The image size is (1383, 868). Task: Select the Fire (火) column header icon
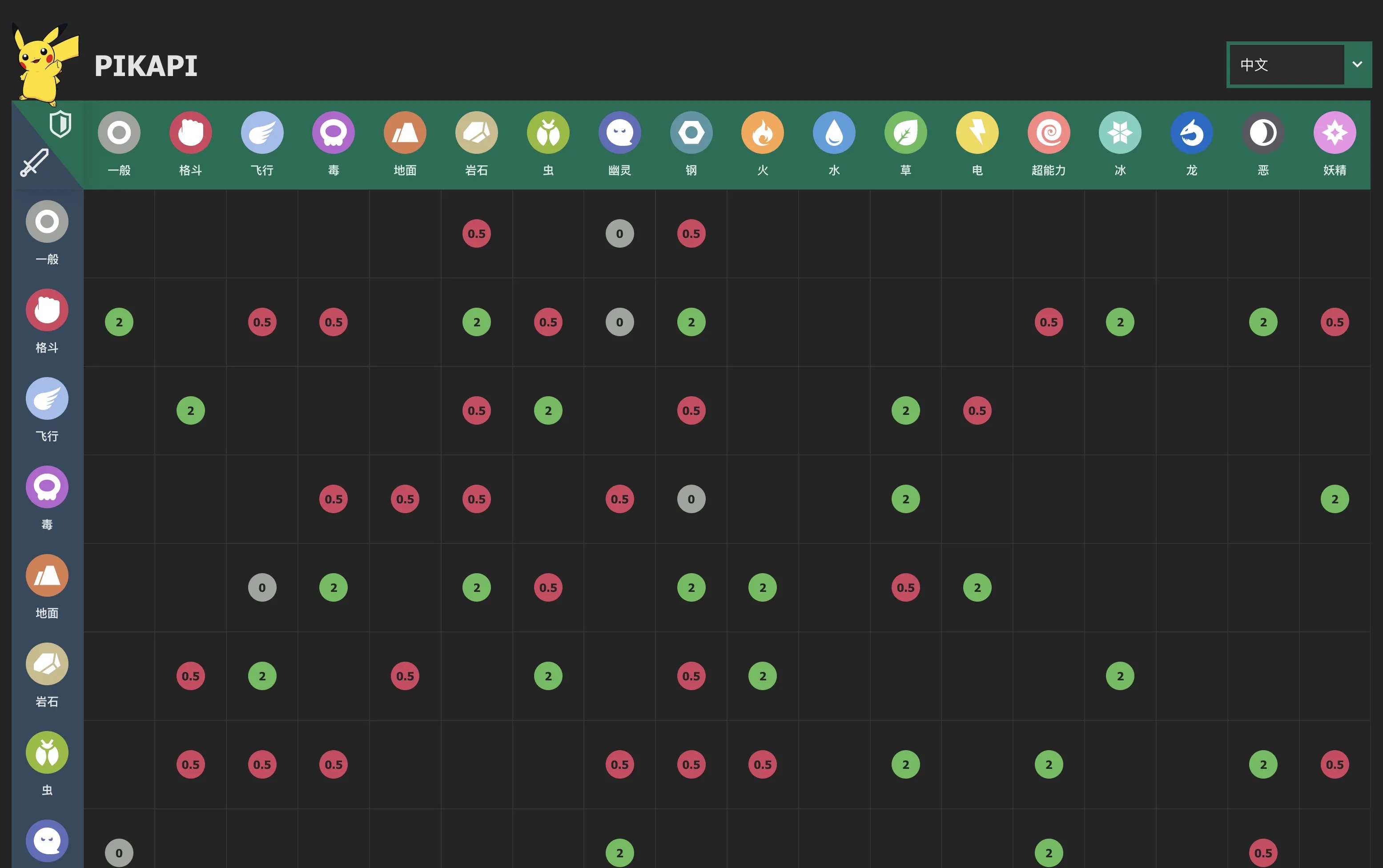[763, 133]
